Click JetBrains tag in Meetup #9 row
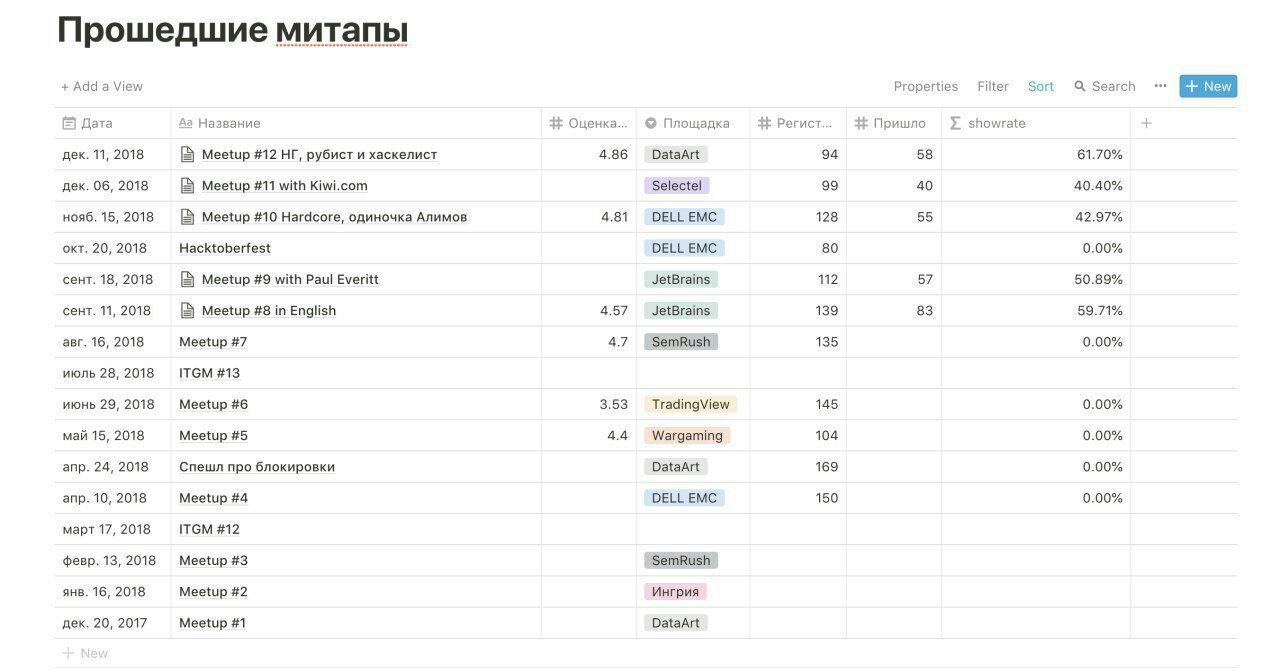 click(x=681, y=279)
